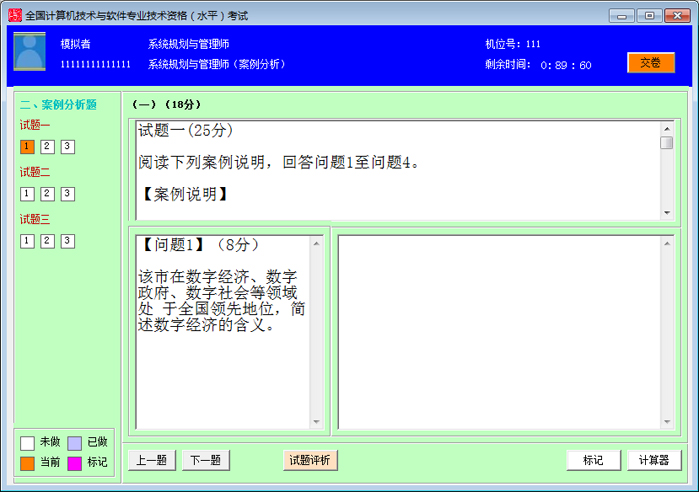Open question 1 under 试题二
699x492 pixels.
[x=27, y=194]
